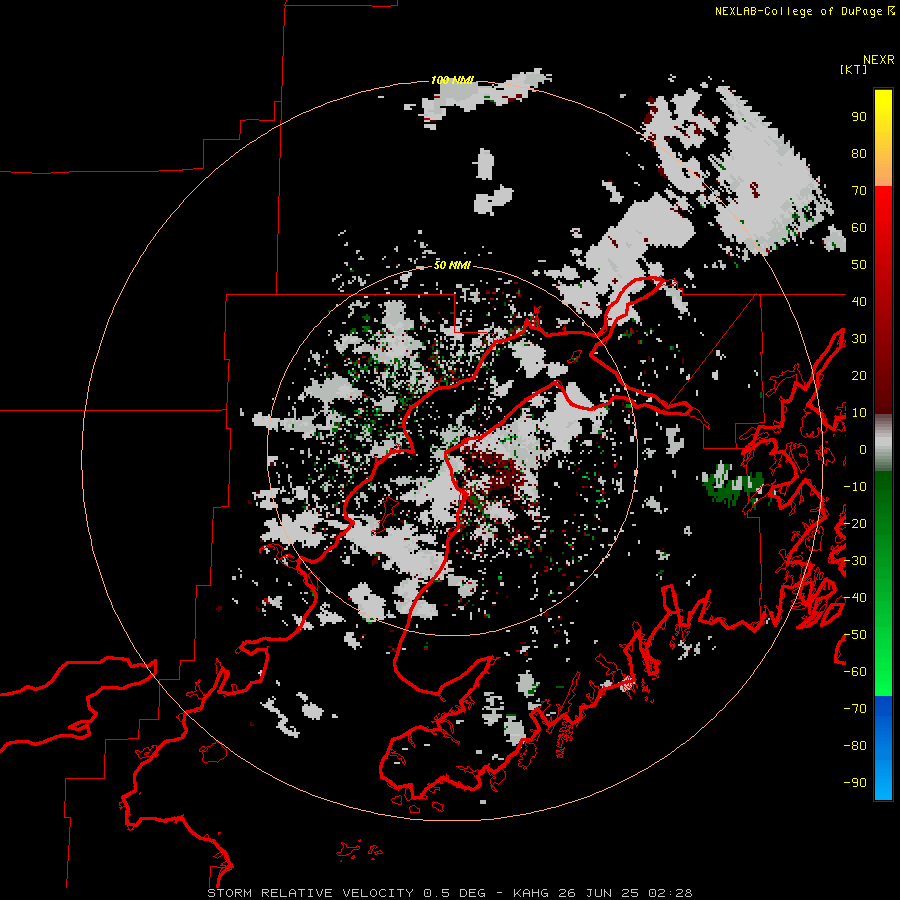Click the [KT] units label
Image resolution: width=900 pixels, height=900 pixels.
(x=854, y=69)
